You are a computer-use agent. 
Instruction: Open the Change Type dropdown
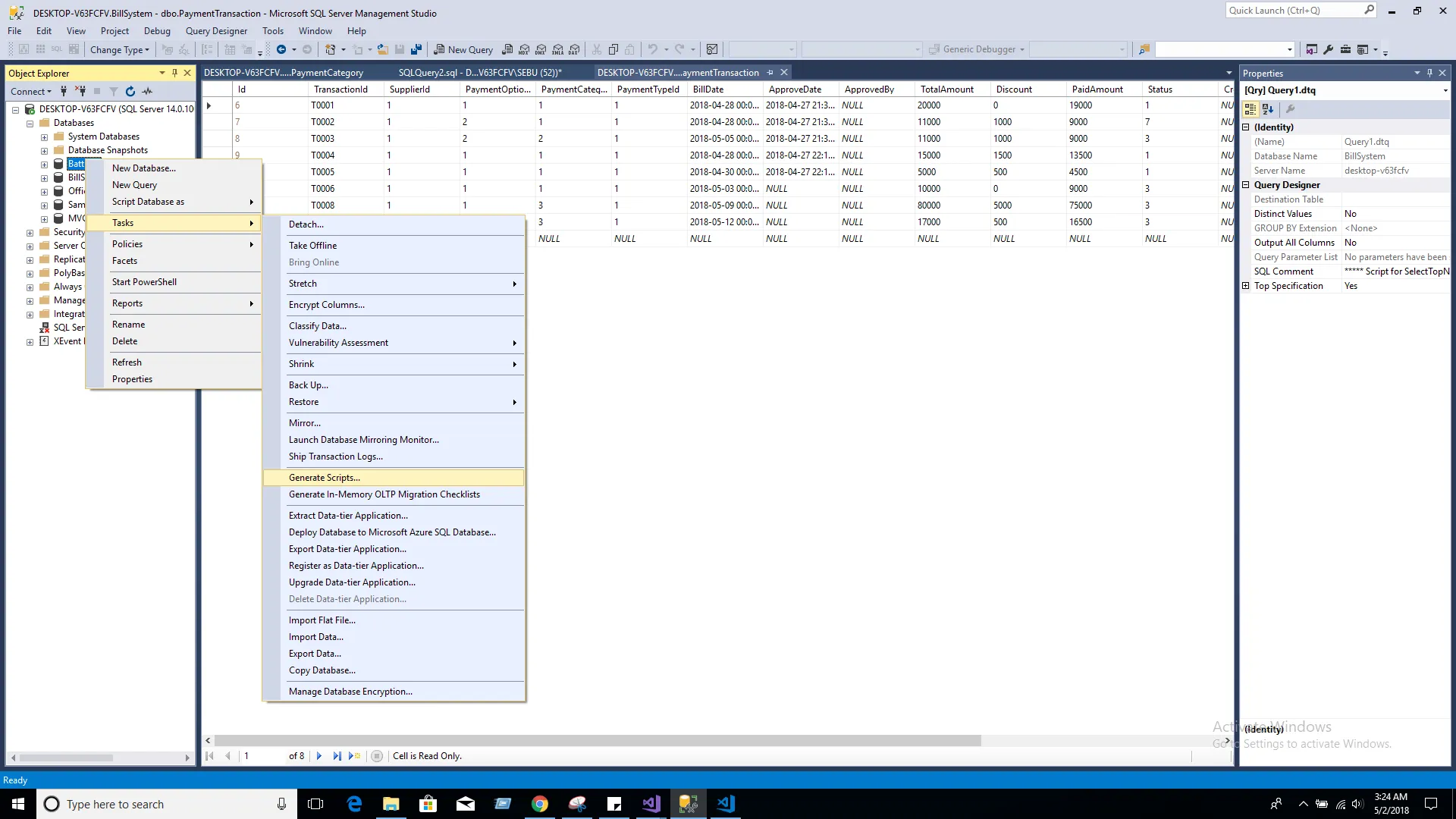(119, 49)
